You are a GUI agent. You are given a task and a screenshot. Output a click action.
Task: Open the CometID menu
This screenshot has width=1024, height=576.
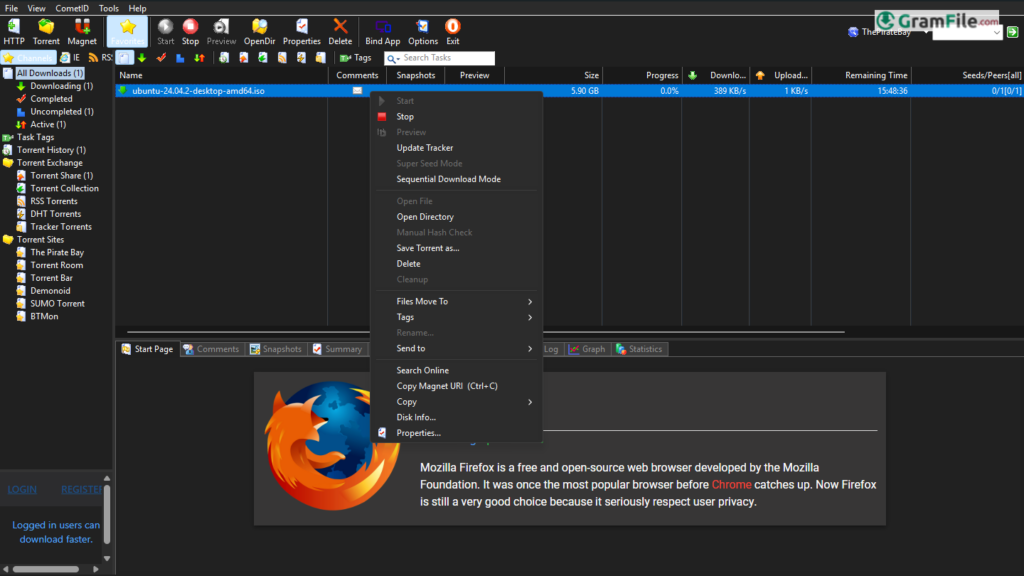coord(72,8)
